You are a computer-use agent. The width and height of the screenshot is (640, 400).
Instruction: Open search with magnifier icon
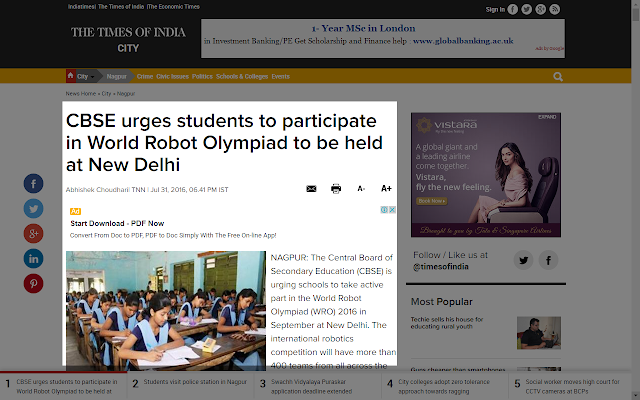pyautogui.click(x=558, y=77)
